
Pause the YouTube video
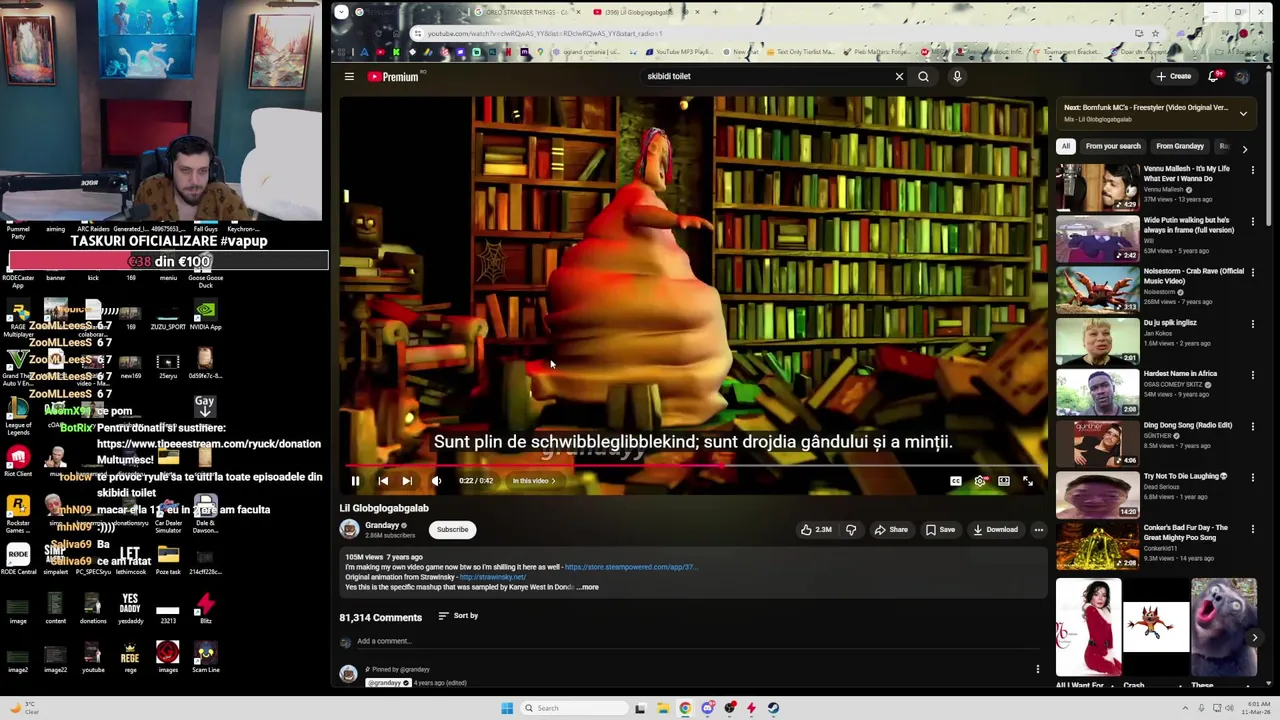[355, 481]
